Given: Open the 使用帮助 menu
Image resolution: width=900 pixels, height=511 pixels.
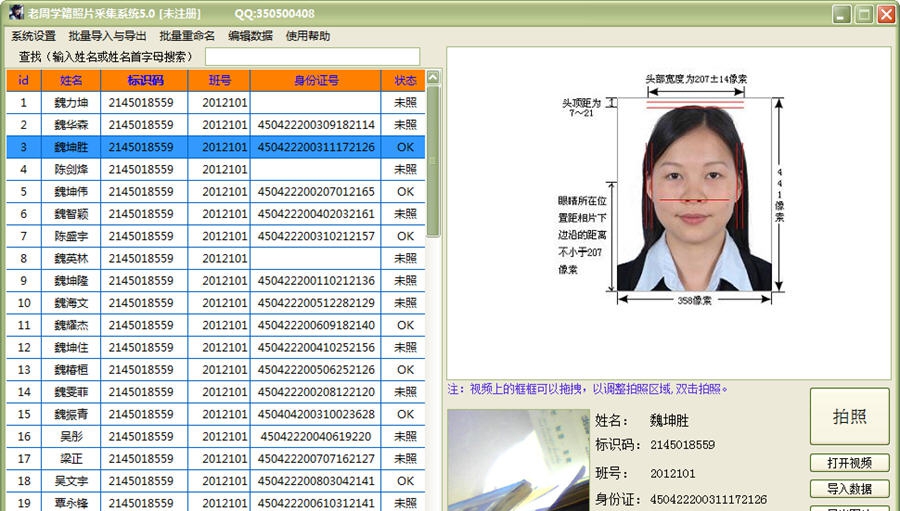Looking at the screenshot, I should point(308,36).
